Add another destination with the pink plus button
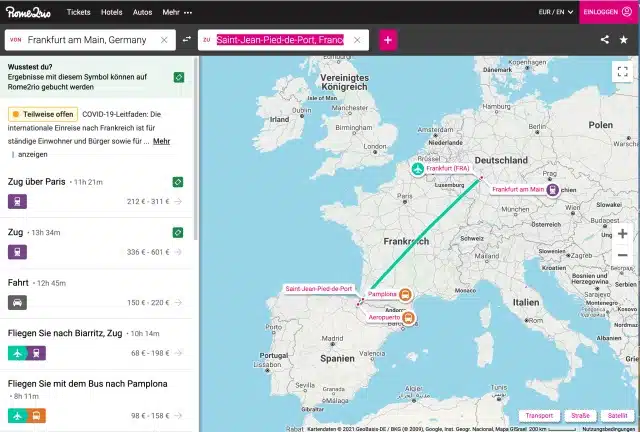The image size is (640, 432). coord(388,40)
